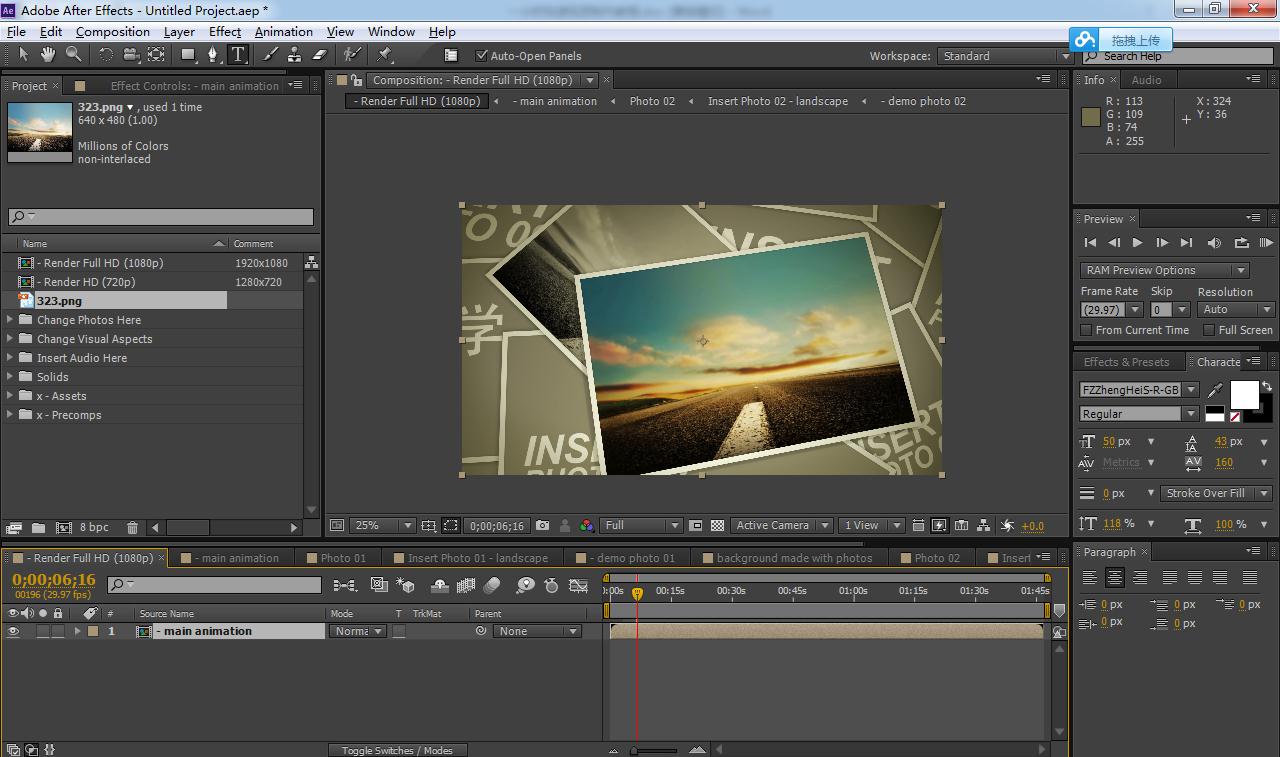Image resolution: width=1280 pixels, height=757 pixels.
Task: Enable the From Current Time checkbox
Action: coord(1087,330)
